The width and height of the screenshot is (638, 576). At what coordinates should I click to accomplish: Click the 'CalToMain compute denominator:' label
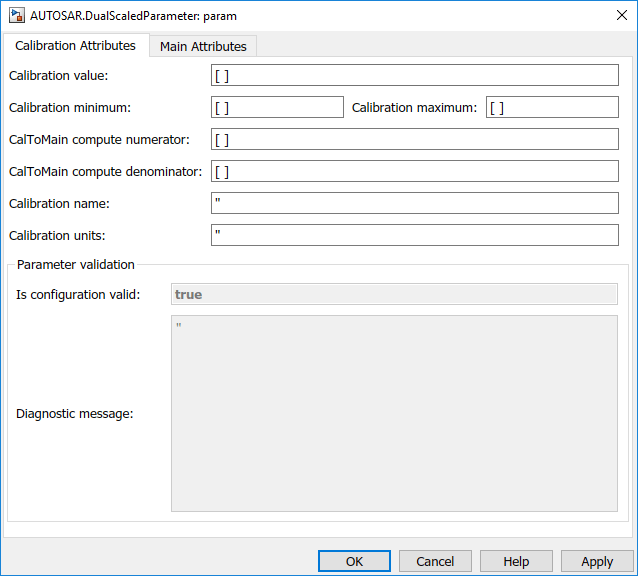[105, 172]
